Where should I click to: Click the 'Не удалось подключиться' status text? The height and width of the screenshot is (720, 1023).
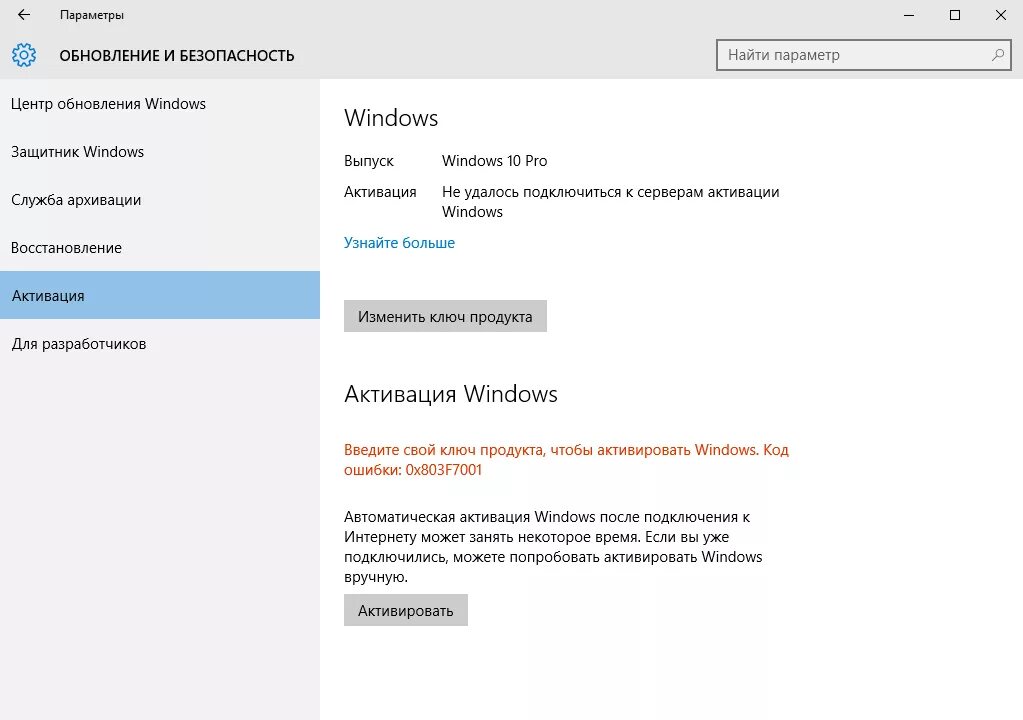[x=611, y=202]
